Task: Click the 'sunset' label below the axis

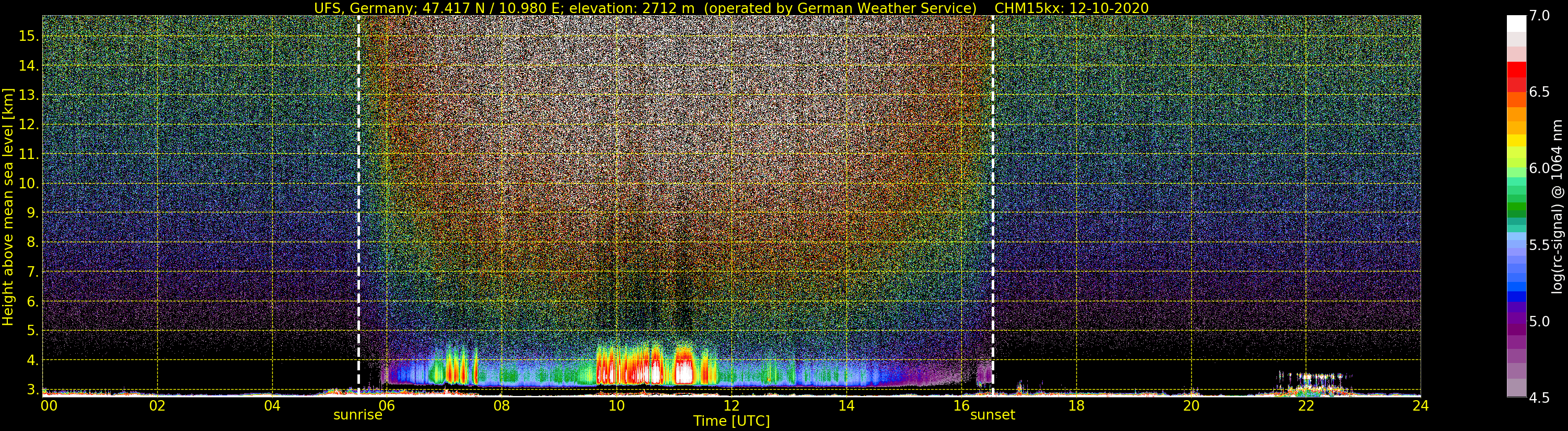Action: pos(993,415)
